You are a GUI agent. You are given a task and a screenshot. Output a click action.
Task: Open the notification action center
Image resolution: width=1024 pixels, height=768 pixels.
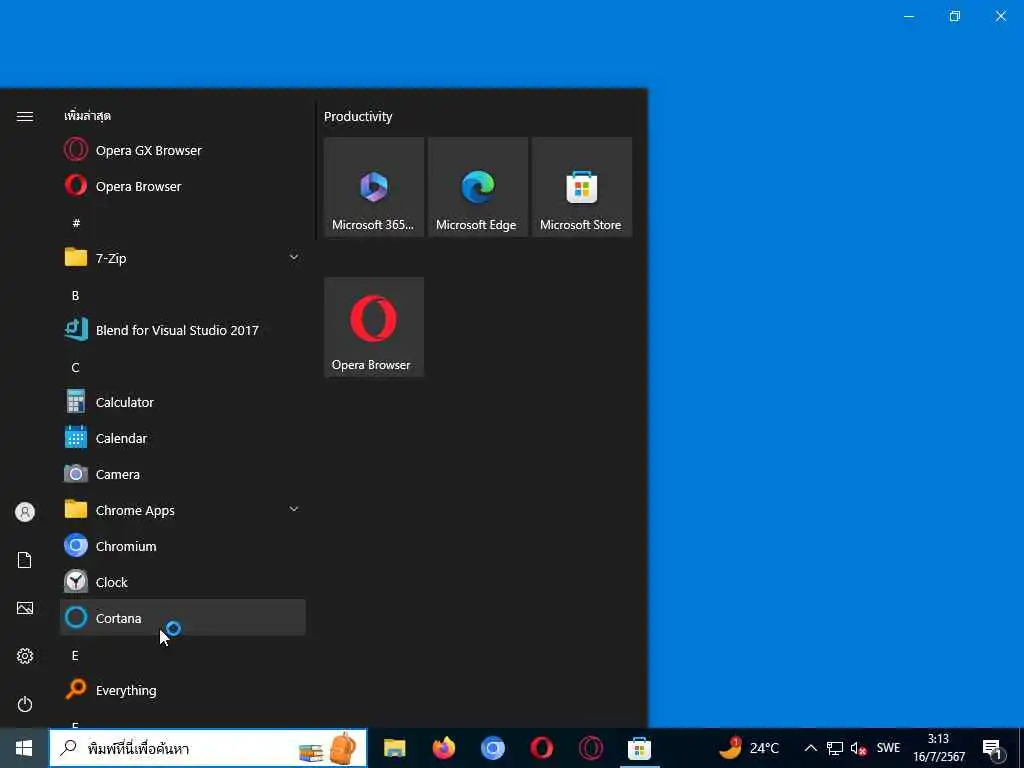pos(993,749)
